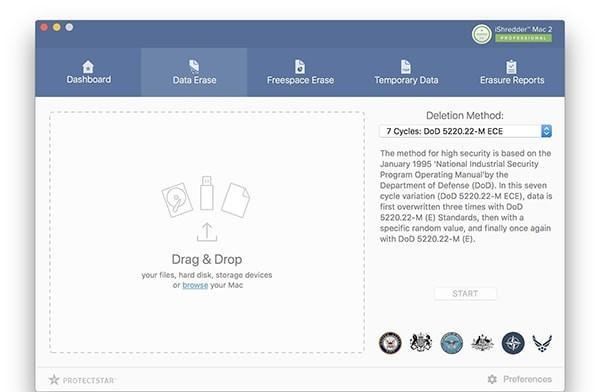This screenshot has width=600, height=392.
Task: Switch to the Data Erase tab
Action: click(194, 72)
